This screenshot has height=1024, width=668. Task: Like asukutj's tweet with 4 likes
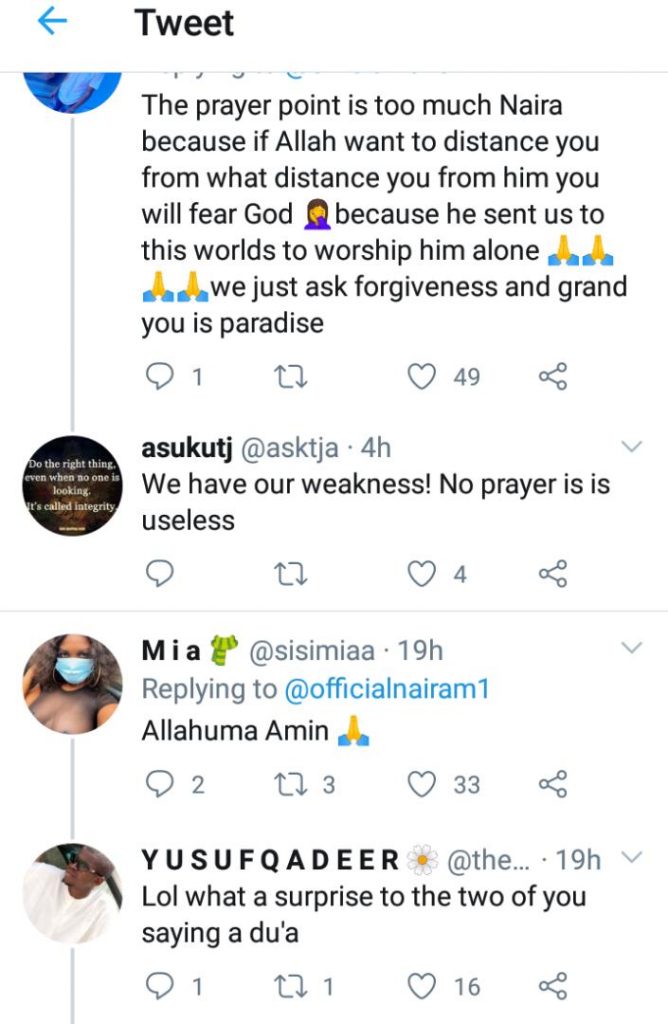coord(424,574)
